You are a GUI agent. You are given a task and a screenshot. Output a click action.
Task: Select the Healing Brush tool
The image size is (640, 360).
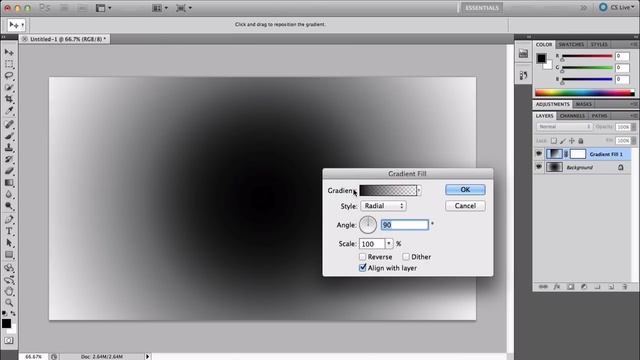9,124
